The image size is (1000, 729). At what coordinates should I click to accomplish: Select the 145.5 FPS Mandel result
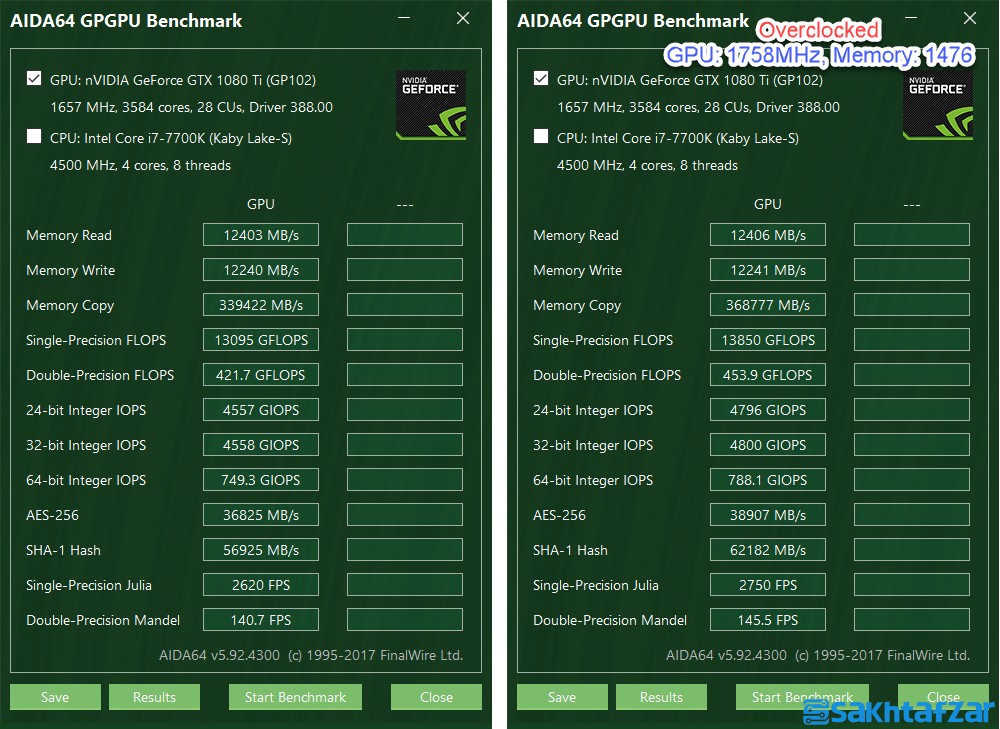pos(768,620)
